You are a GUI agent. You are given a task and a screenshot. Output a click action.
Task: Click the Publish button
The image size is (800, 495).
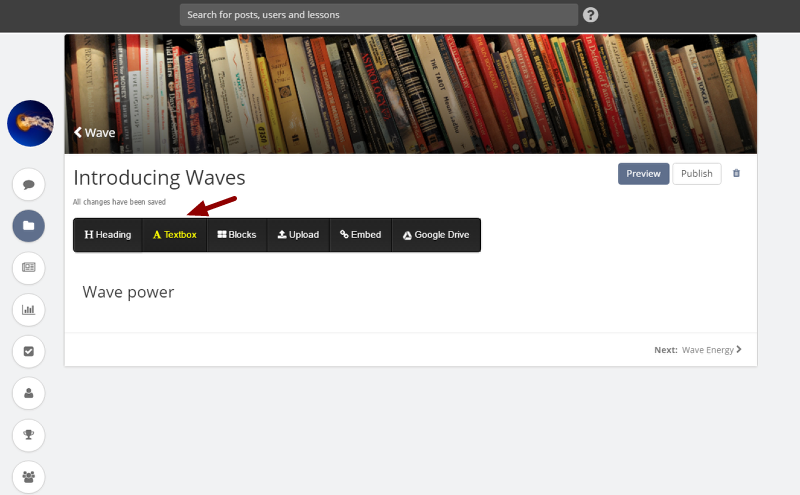696,174
